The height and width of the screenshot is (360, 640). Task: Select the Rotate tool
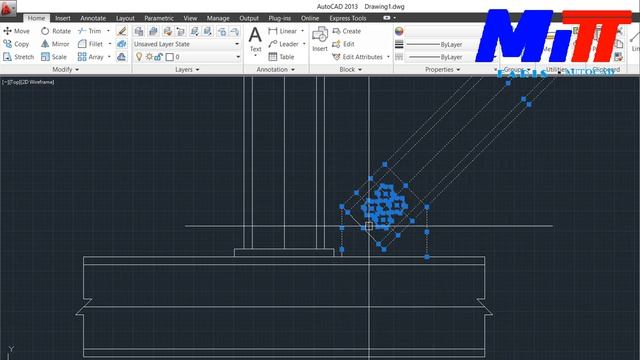(56, 31)
